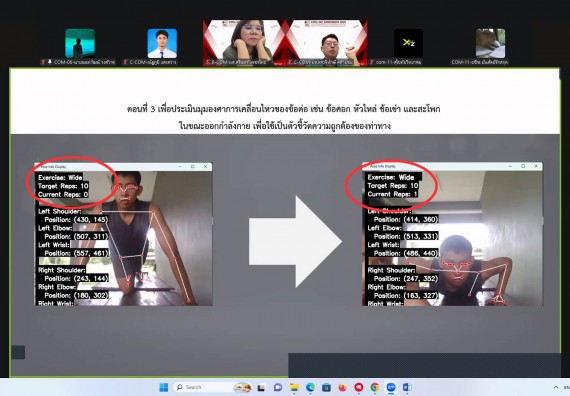Maximize the Pose Info window showing Current Reps: 1

(x=523, y=166)
